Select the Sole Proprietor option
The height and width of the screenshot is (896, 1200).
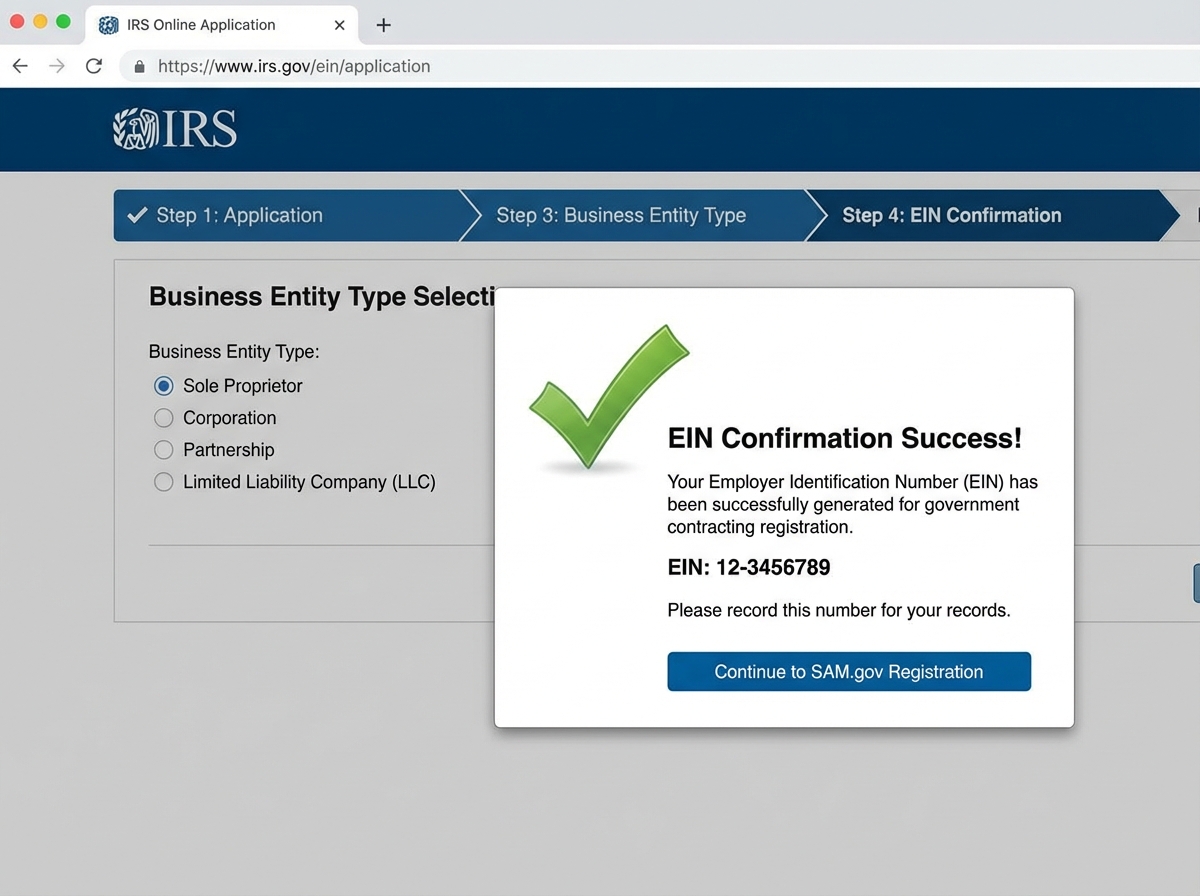coord(163,386)
